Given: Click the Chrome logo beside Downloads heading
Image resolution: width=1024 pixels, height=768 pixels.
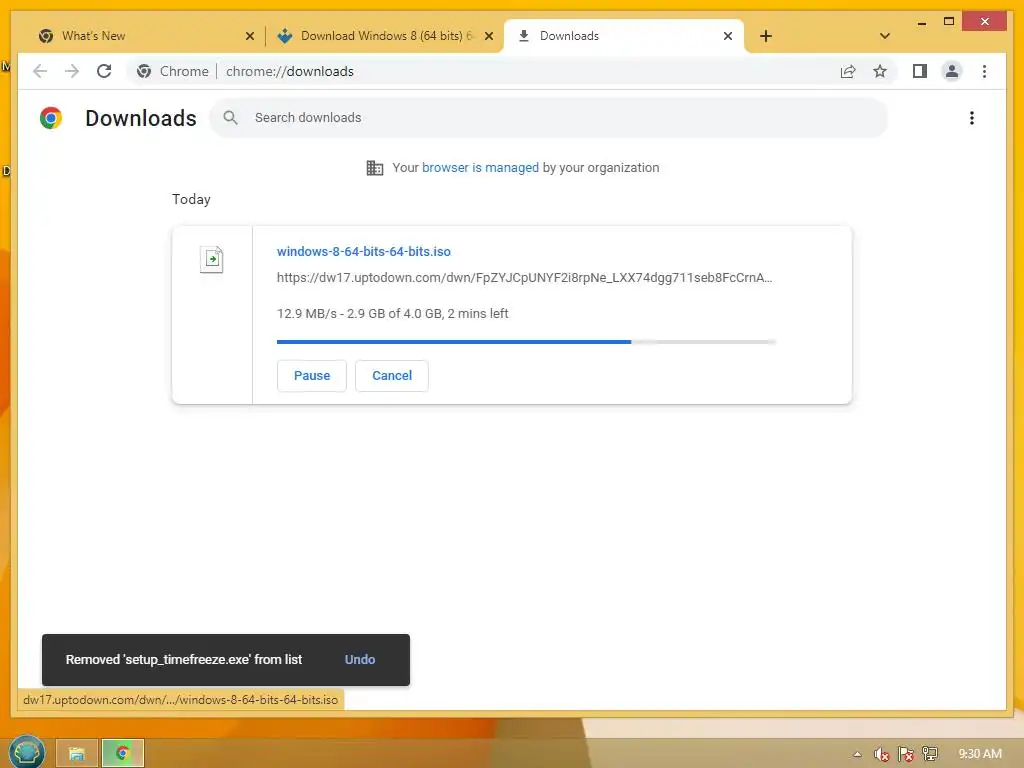Looking at the screenshot, I should [x=51, y=118].
